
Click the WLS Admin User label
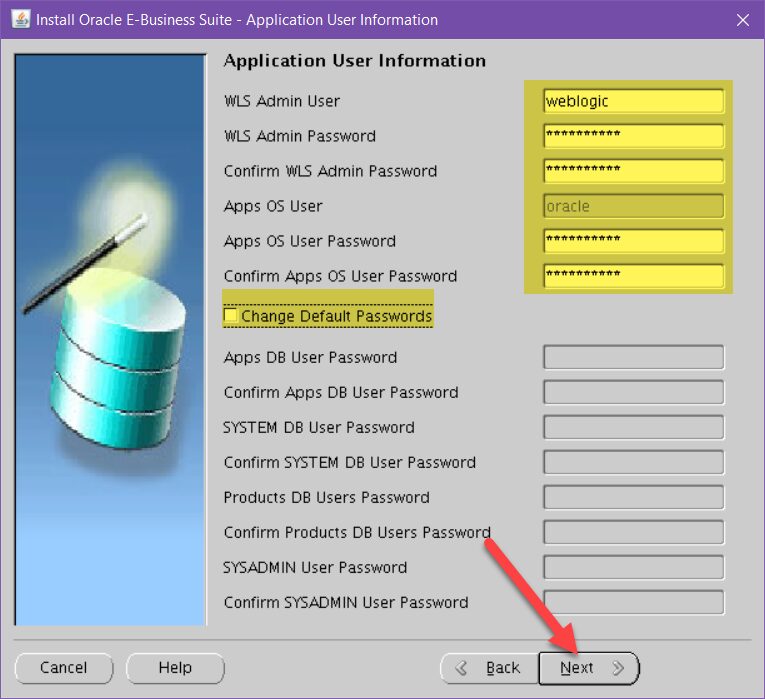282,101
